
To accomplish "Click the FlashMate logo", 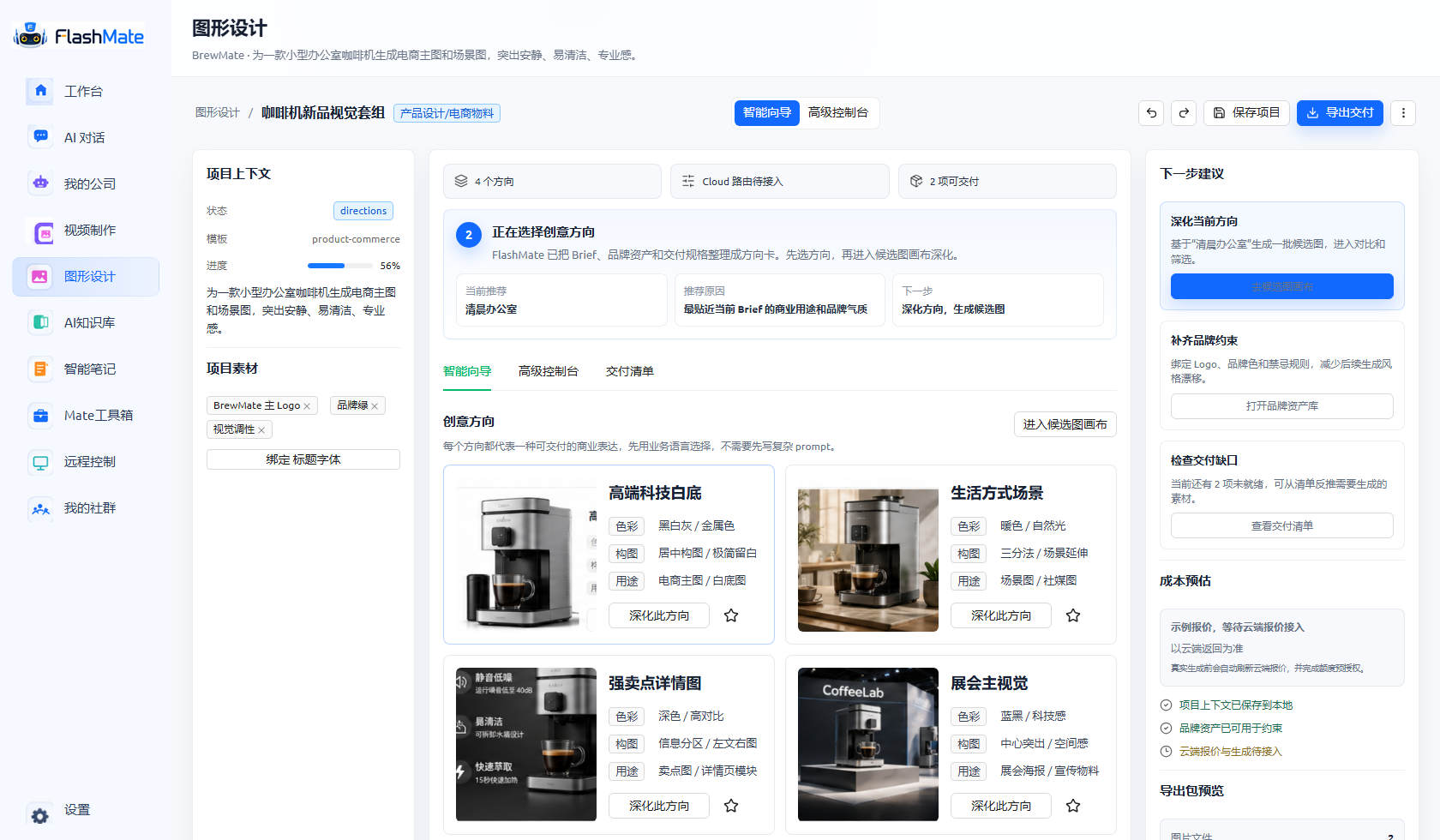I will pyautogui.click(x=79, y=35).
